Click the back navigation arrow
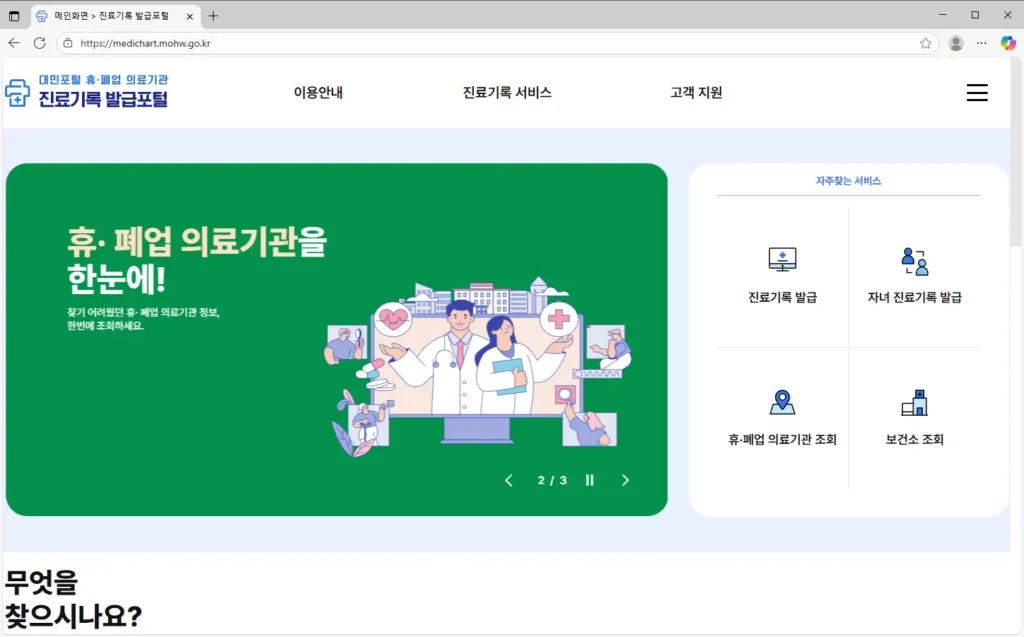 click(x=15, y=44)
